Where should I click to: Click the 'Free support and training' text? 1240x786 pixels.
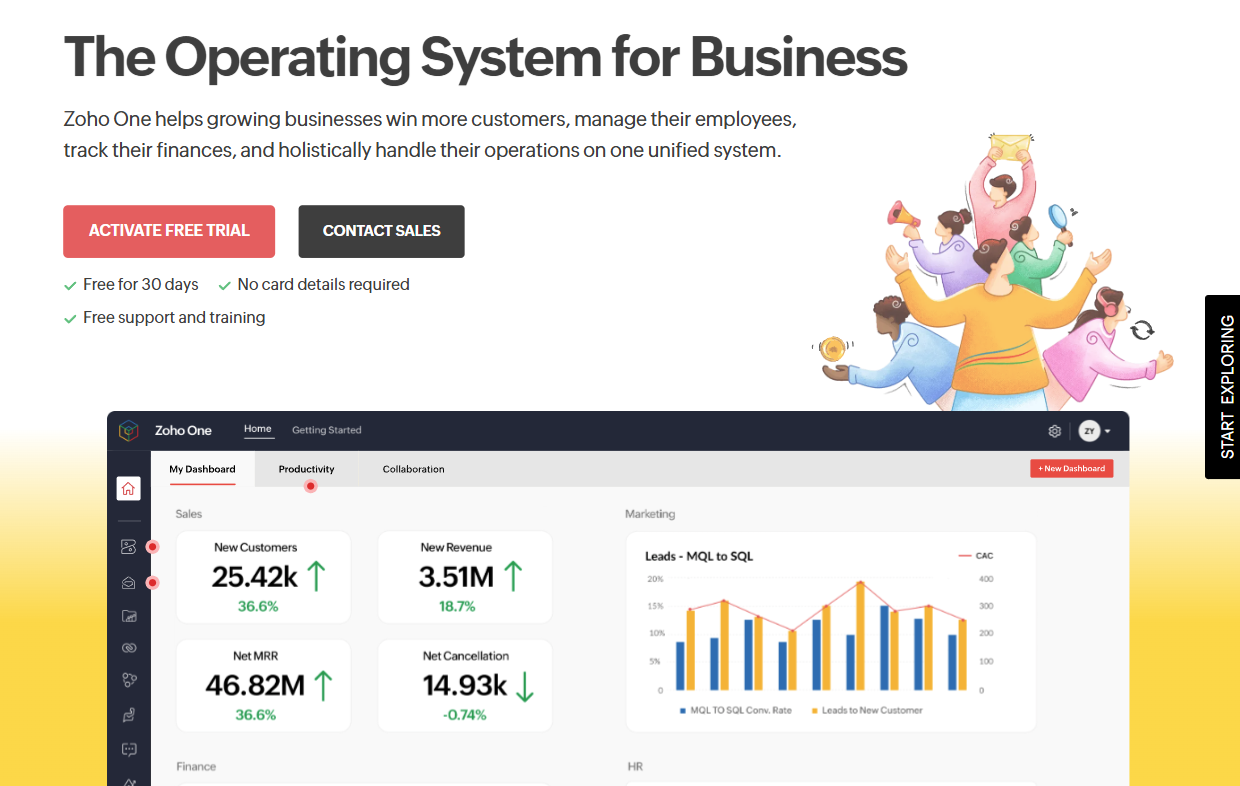click(174, 318)
